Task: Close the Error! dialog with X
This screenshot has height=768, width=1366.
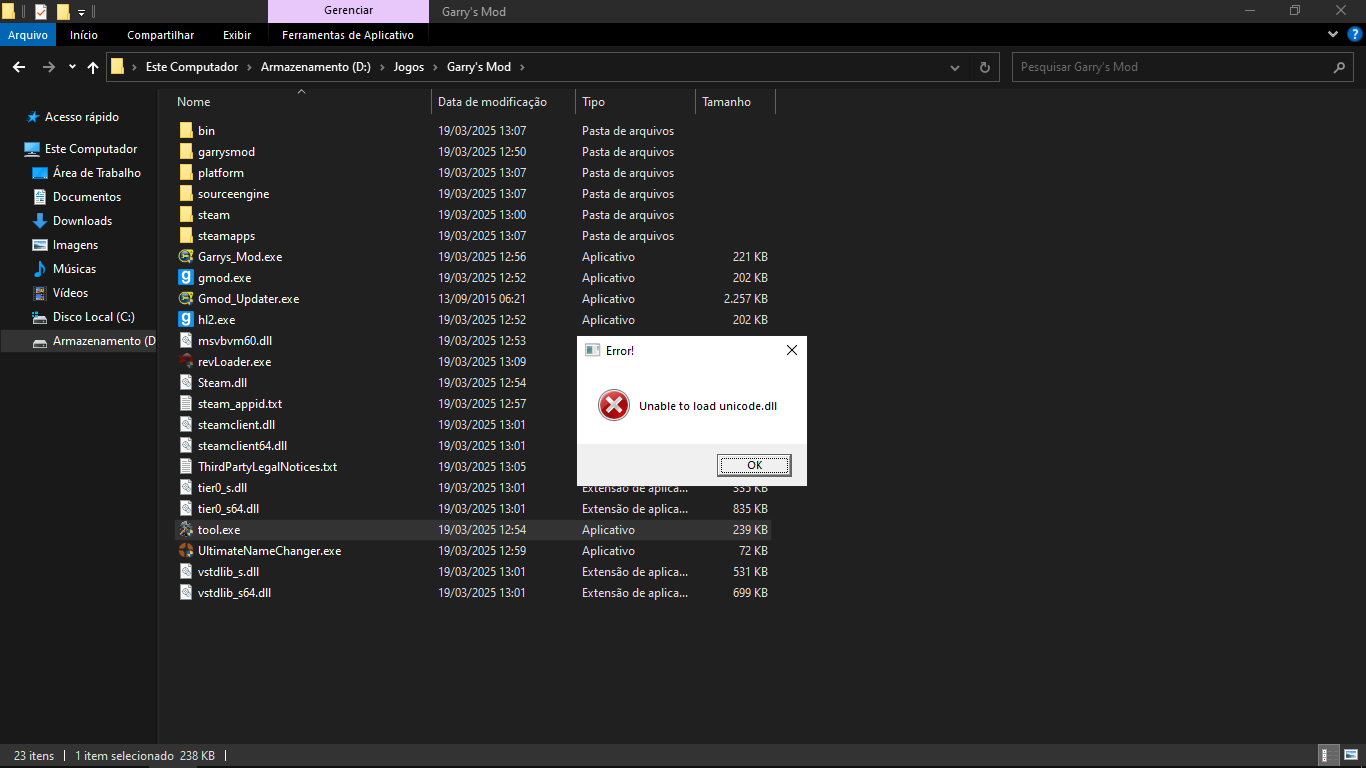Action: click(791, 350)
